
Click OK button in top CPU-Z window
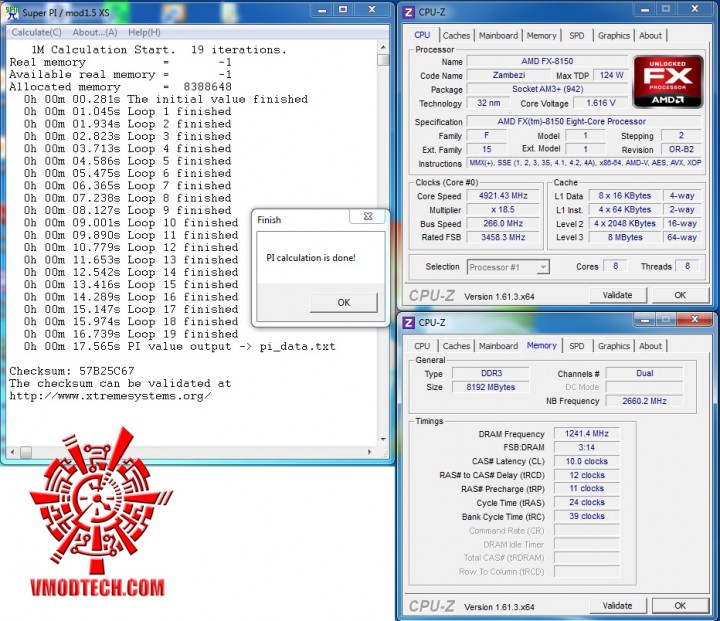point(680,295)
